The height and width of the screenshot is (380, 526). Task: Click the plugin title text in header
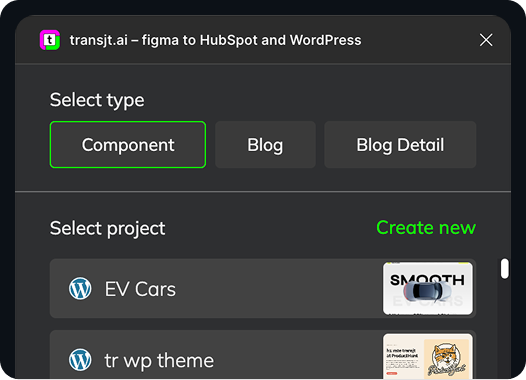click(x=215, y=40)
